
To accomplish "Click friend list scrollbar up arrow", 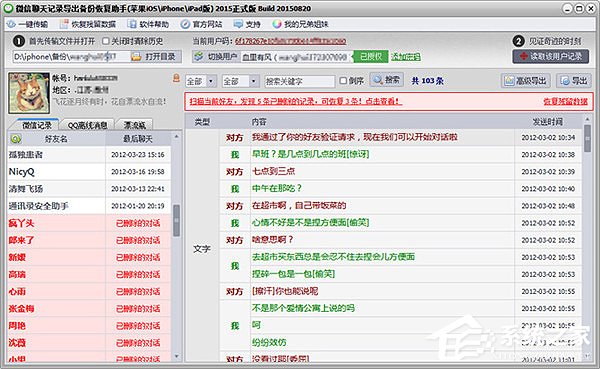I will click(x=176, y=137).
